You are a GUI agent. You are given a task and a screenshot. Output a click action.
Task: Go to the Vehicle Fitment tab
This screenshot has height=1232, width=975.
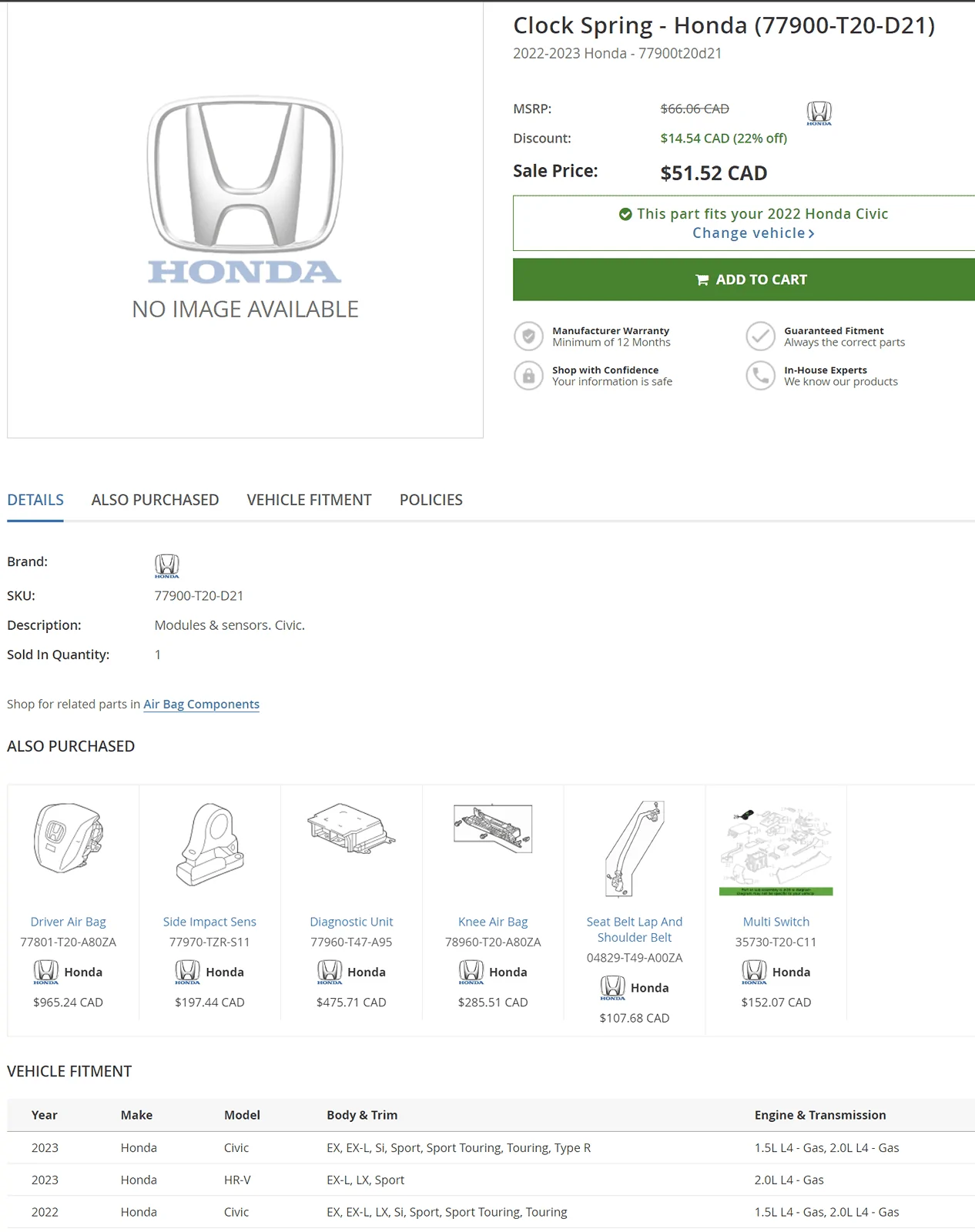pyautogui.click(x=309, y=500)
